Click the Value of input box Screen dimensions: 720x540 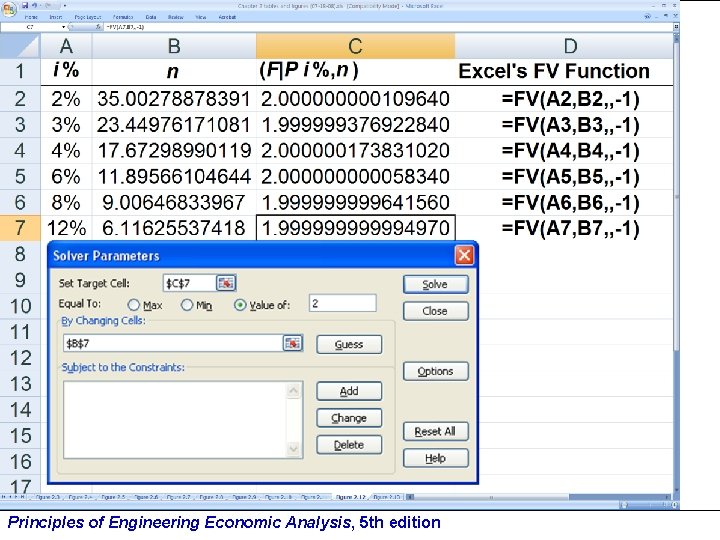(x=343, y=304)
